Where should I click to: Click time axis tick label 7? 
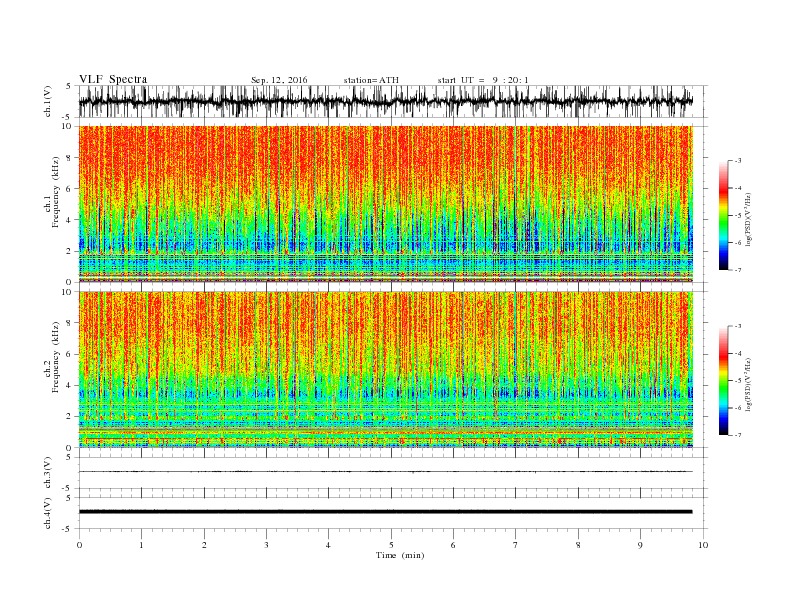pos(516,545)
